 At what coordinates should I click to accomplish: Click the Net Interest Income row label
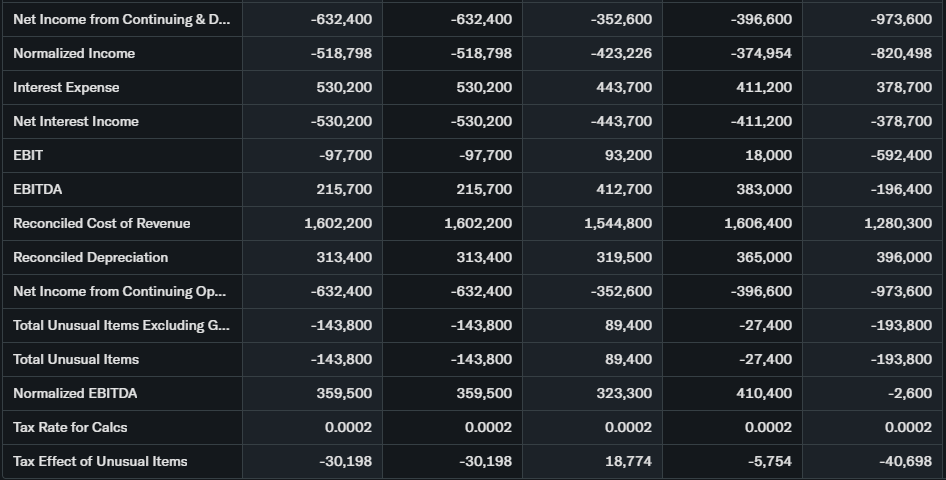point(76,121)
